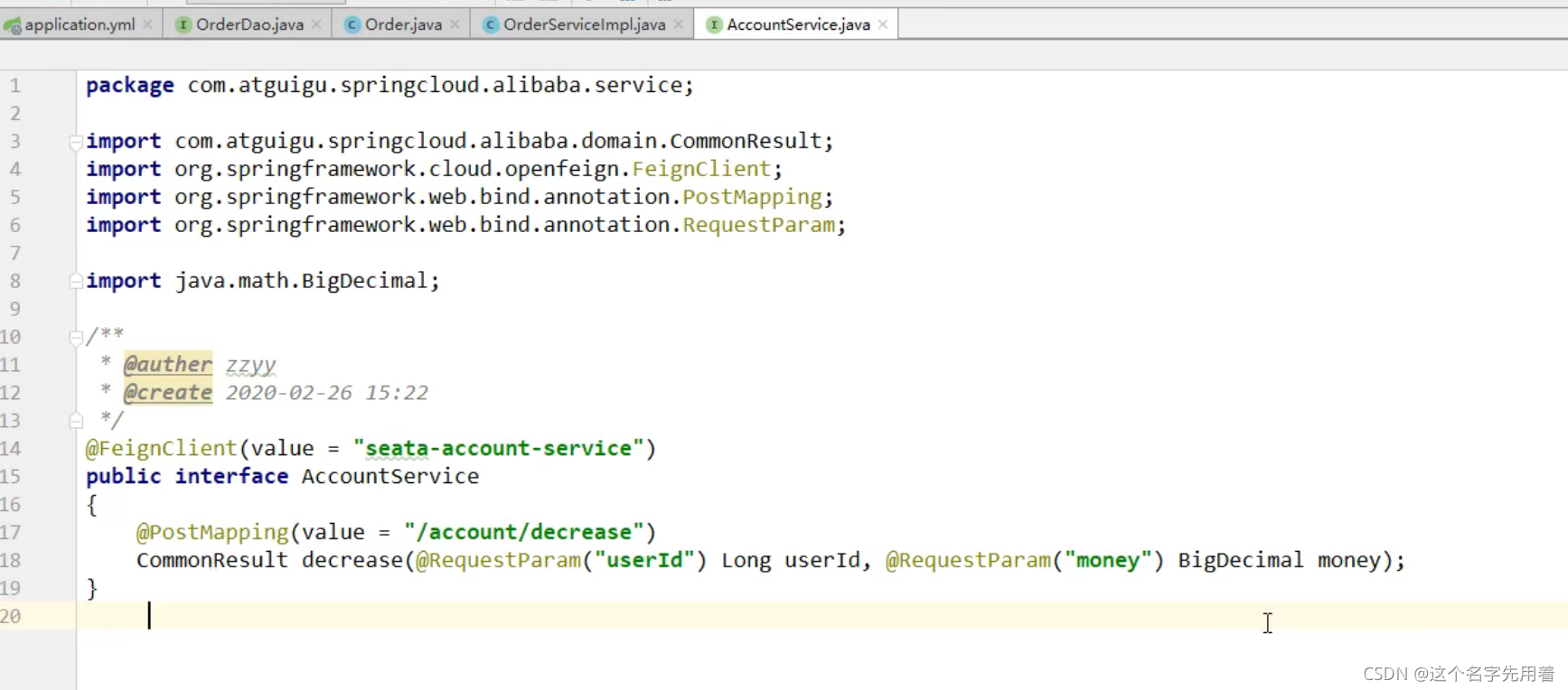Click the BigDecimal import on line 8
The height and width of the screenshot is (690, 1568).
coord(364,281)
